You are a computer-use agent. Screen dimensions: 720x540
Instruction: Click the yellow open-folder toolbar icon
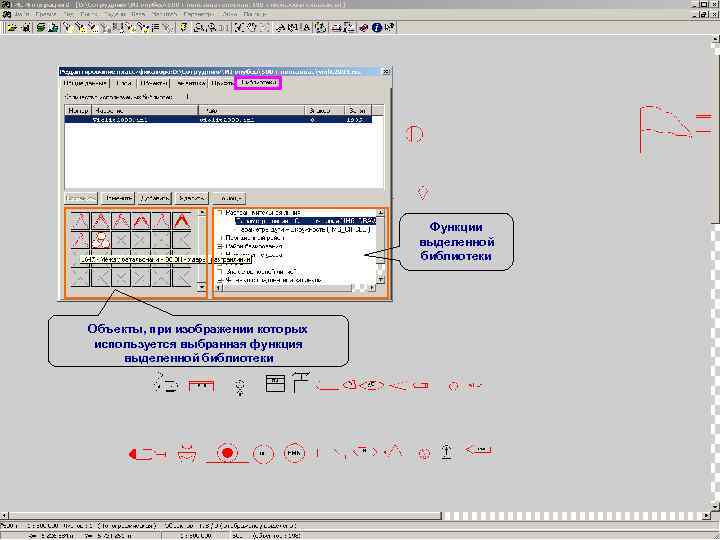tap(11, 28)
